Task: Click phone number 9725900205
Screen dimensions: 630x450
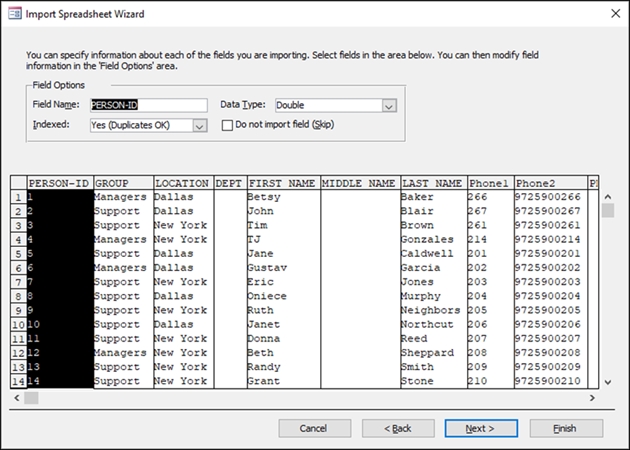Action: point(547,310)
